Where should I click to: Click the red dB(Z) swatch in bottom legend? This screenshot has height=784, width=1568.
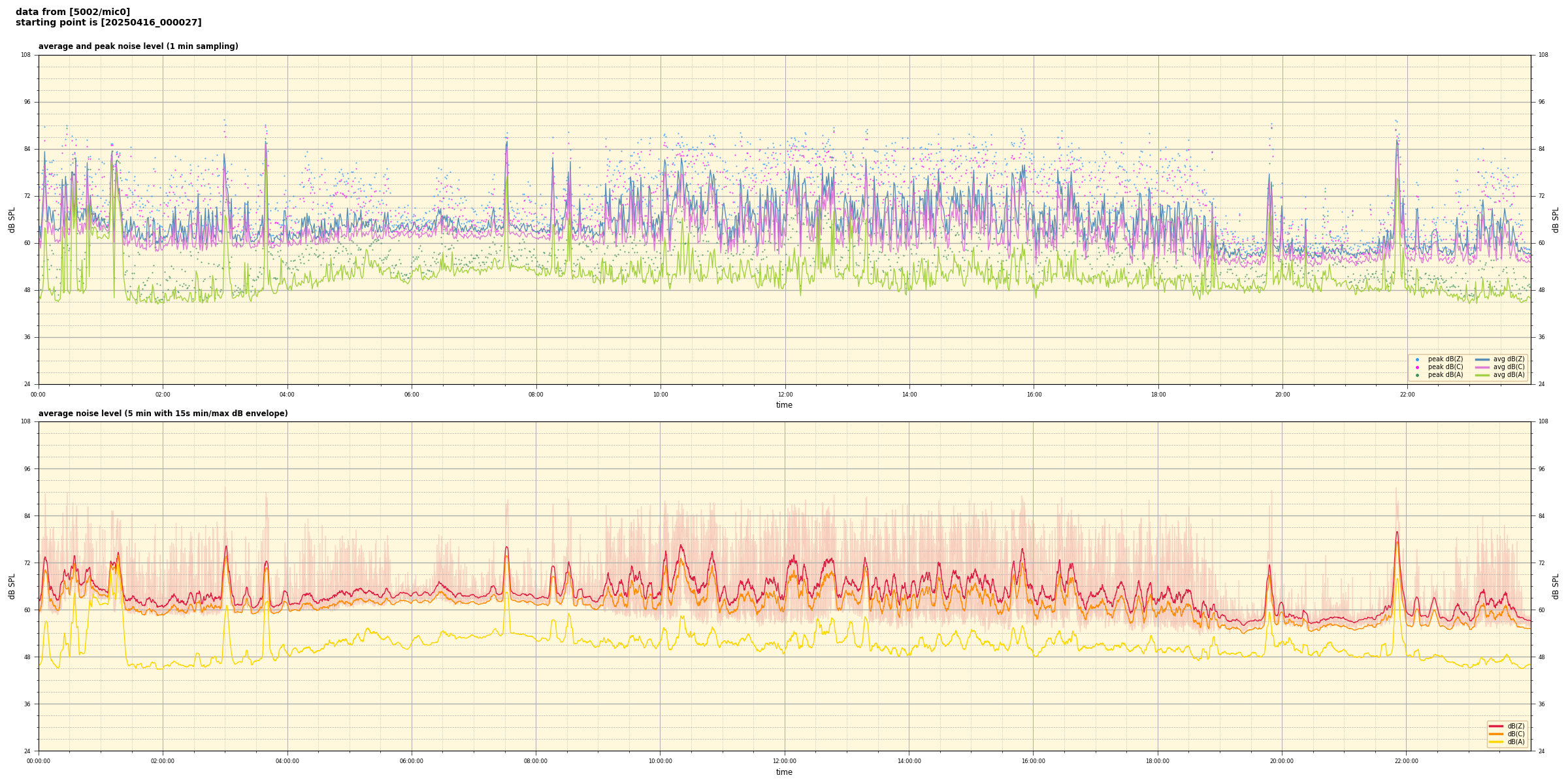click(x=1496, y=726)
